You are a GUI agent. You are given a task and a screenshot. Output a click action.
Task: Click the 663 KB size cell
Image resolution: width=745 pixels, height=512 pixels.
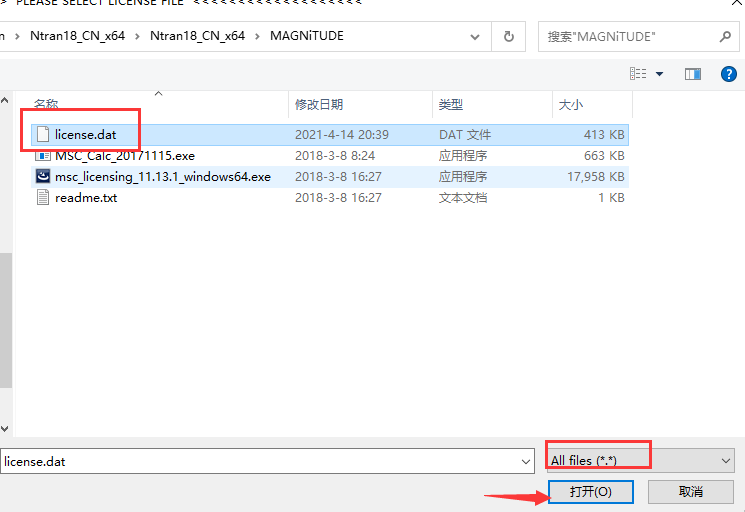pos(604,156)
